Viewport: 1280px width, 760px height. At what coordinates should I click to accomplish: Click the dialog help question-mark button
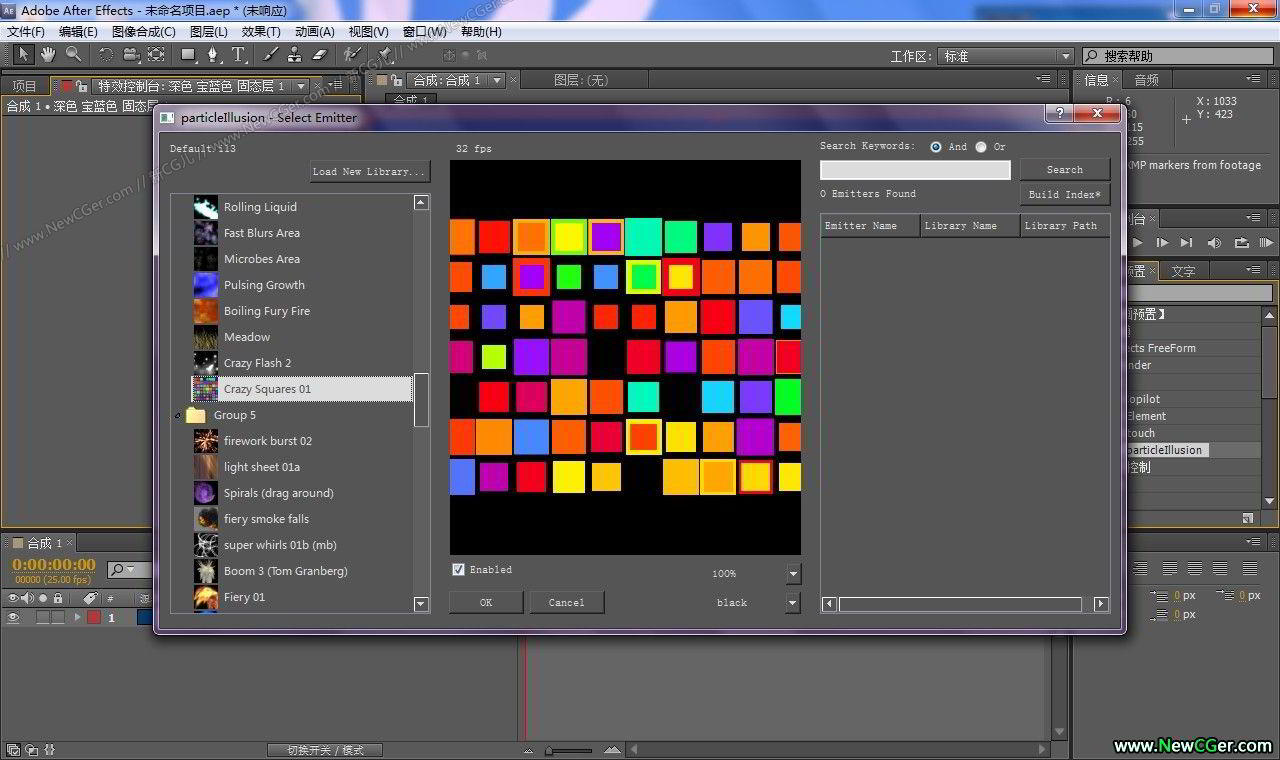(1059, 114)
